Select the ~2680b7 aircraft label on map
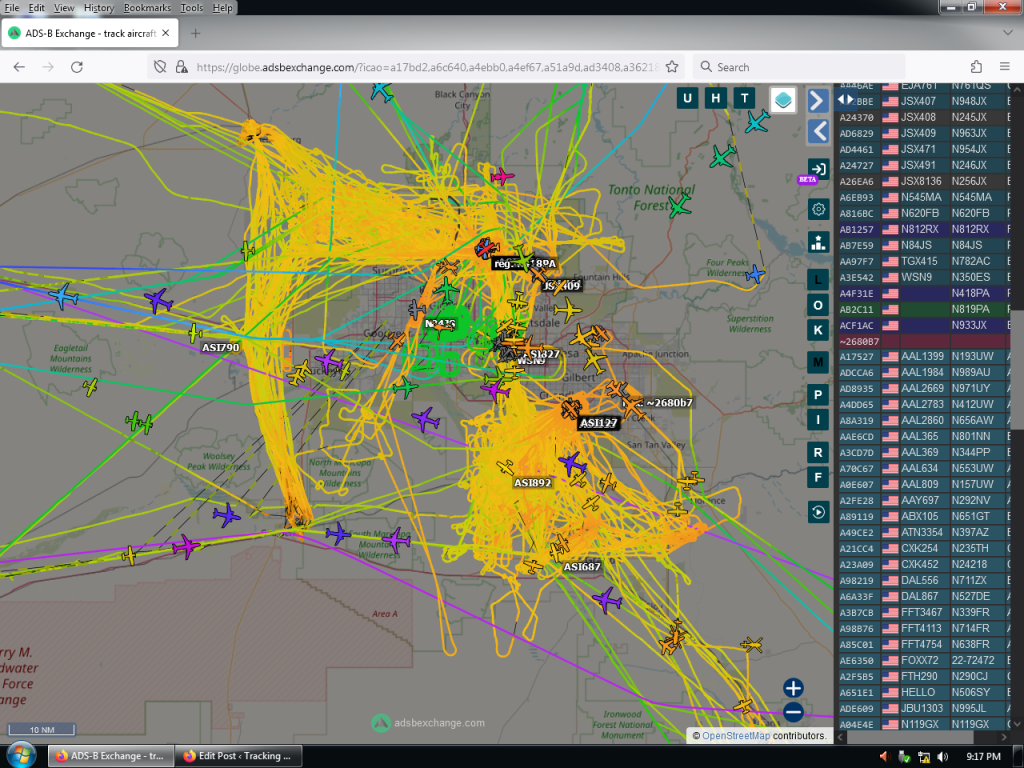Viewport: 1024px width, 768px height. (x=669, y=403)
